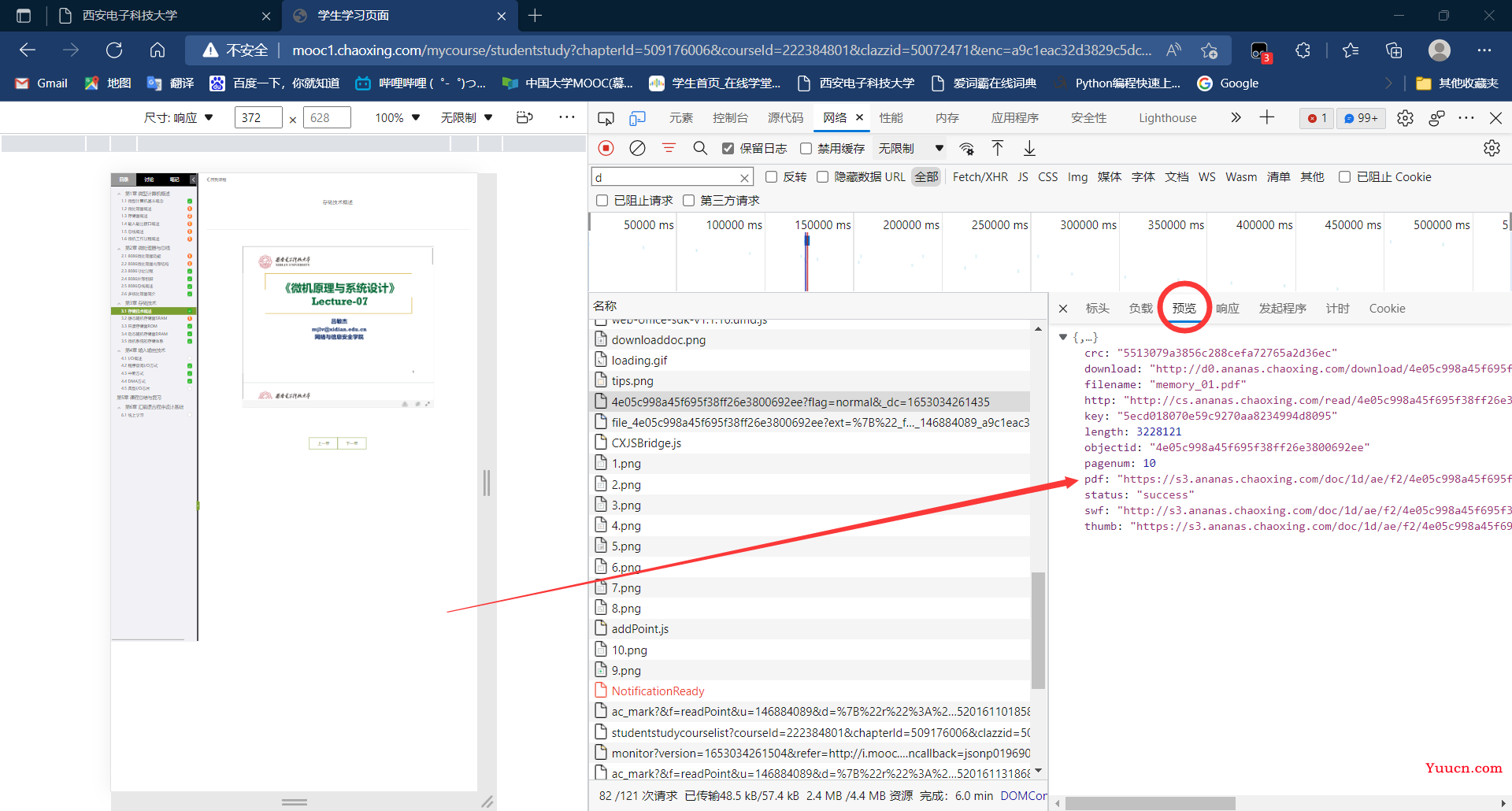1512x811 pixels.
Task: Open network search magnifier icon
Action: click(700, 148)
